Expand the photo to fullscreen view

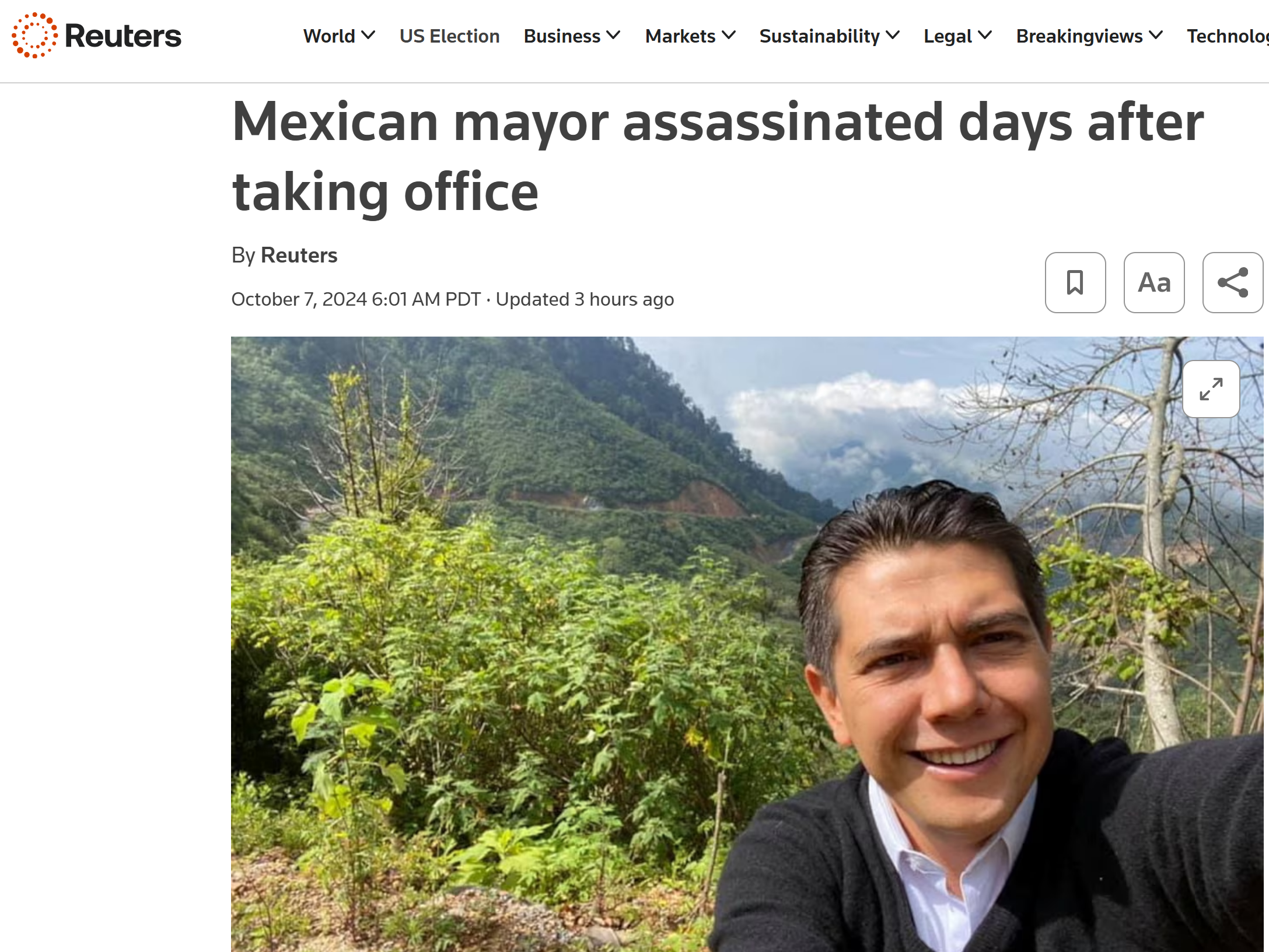coord(1211,389)
